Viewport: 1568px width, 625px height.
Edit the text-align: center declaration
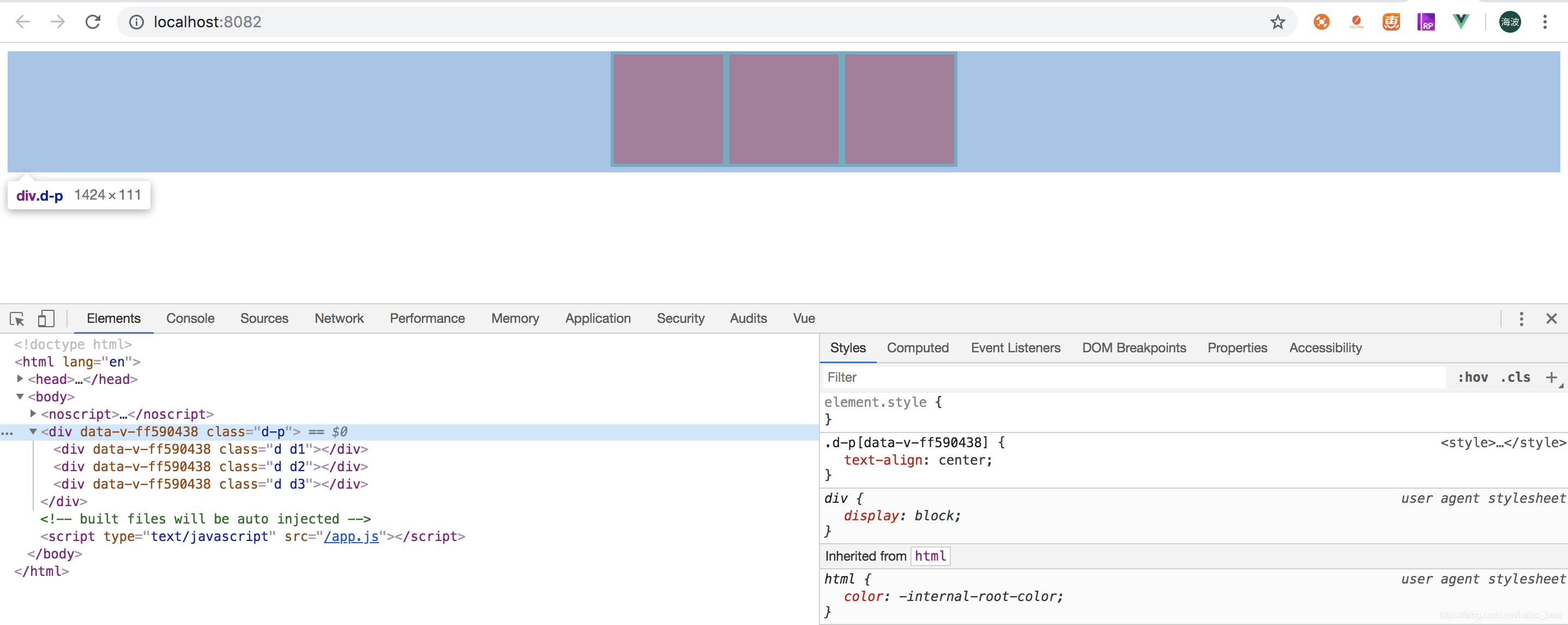coord(918,460)
